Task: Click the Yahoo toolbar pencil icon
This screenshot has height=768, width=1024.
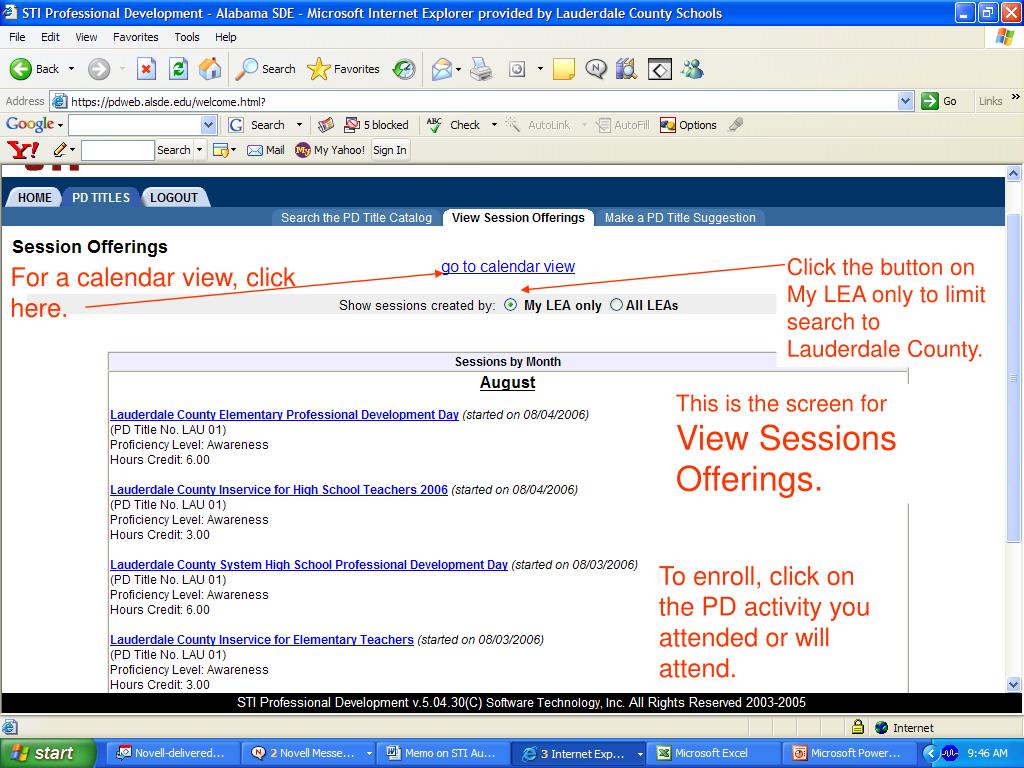Action: tap(60, 150)
